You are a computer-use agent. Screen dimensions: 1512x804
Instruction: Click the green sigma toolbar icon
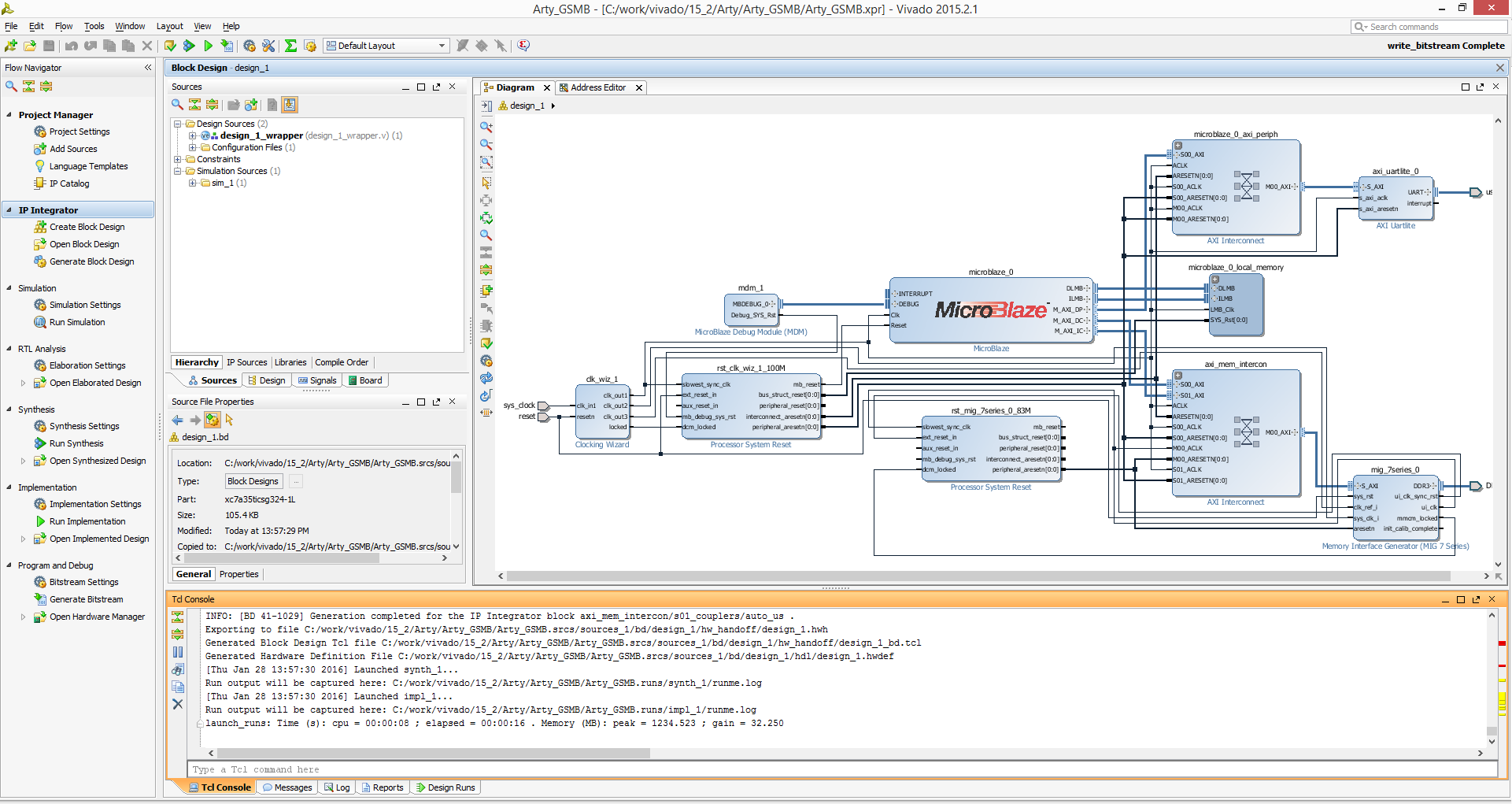[x=290, y=46]
